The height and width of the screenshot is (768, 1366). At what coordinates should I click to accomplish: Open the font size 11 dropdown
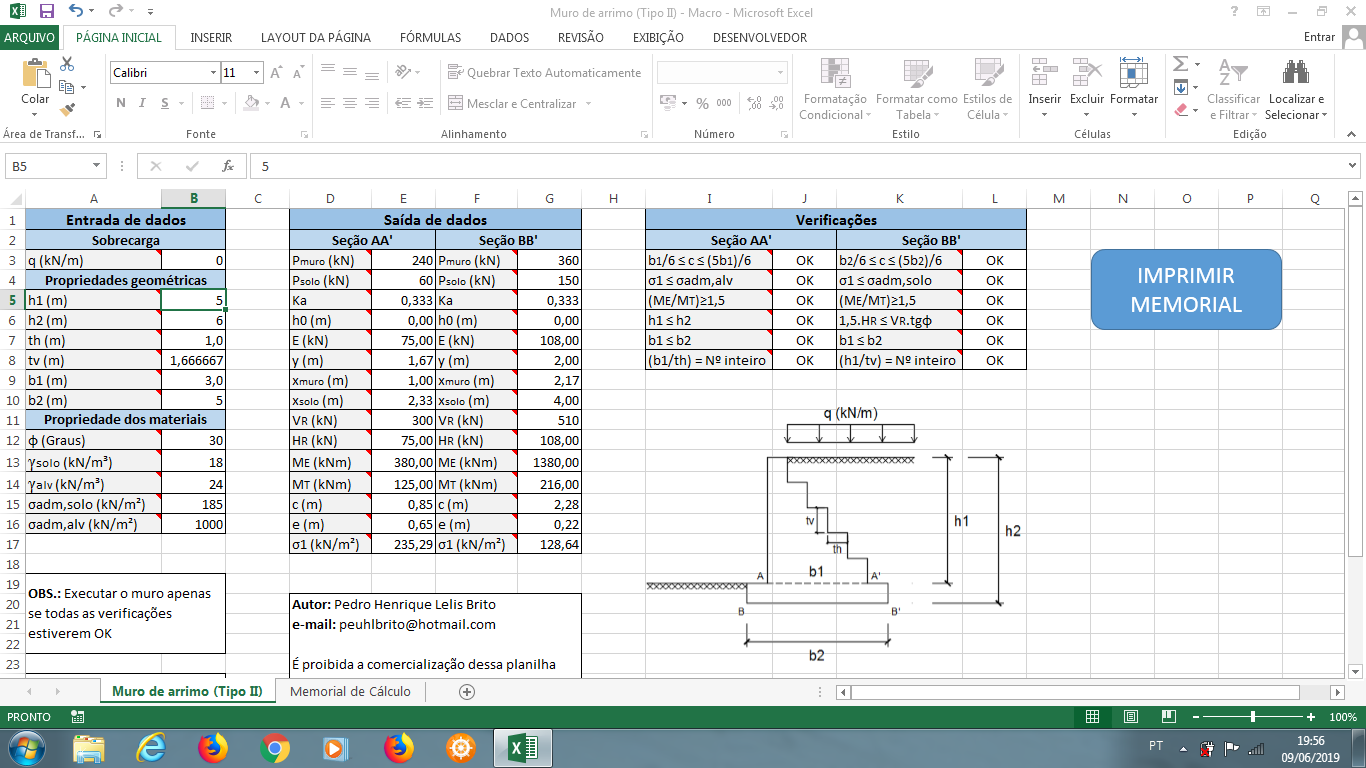(257, 73)
